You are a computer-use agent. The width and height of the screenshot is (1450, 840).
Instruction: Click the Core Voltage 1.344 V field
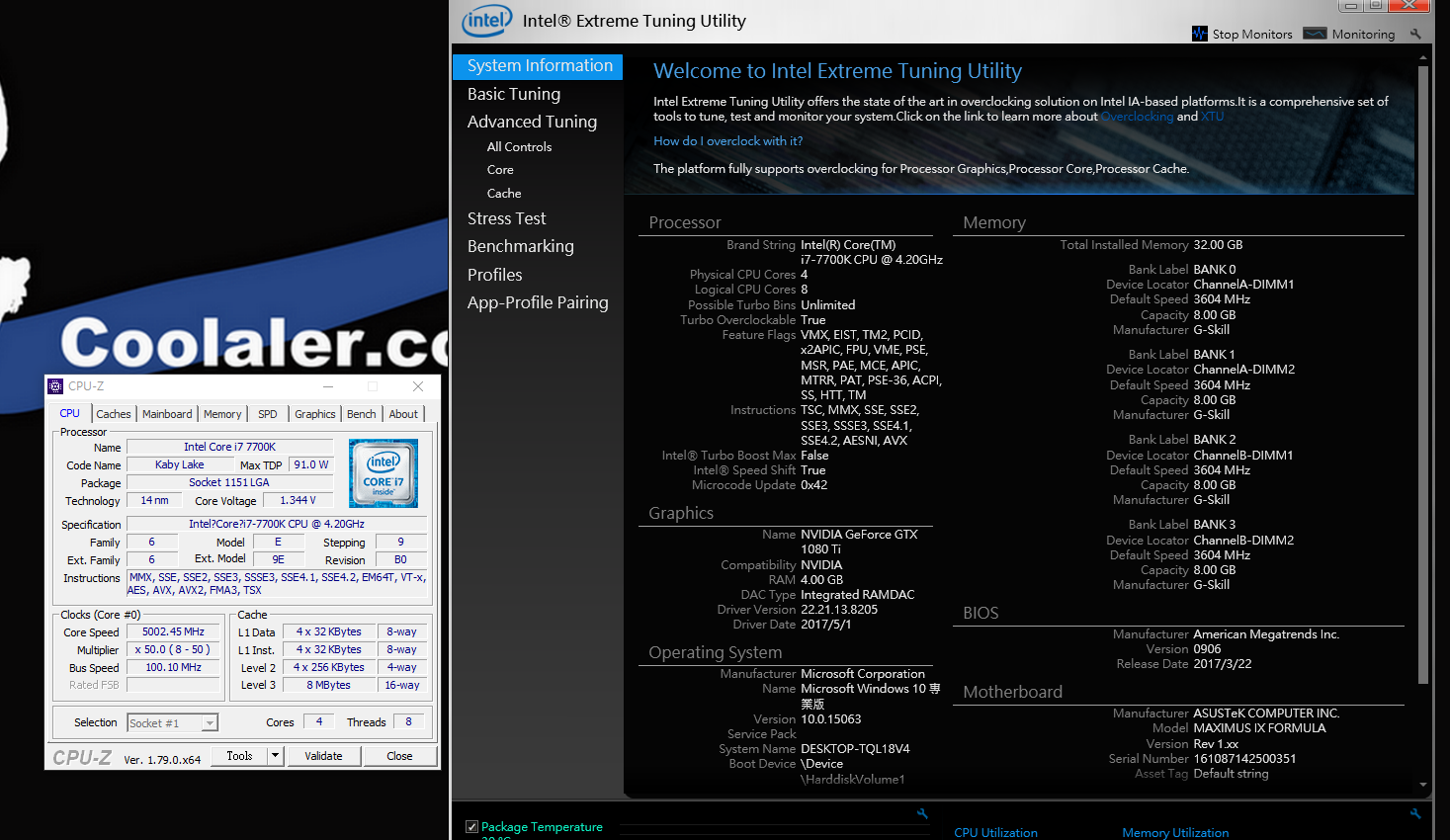click(x=298, y=501)
